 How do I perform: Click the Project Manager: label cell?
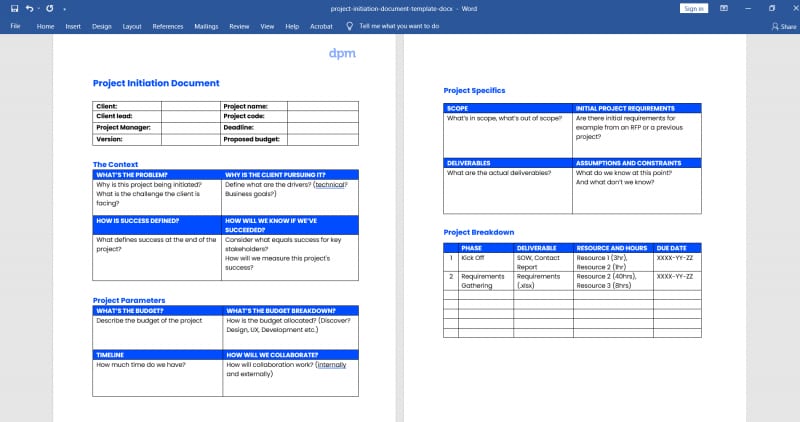pyautogui.click(x=127, y=128)
